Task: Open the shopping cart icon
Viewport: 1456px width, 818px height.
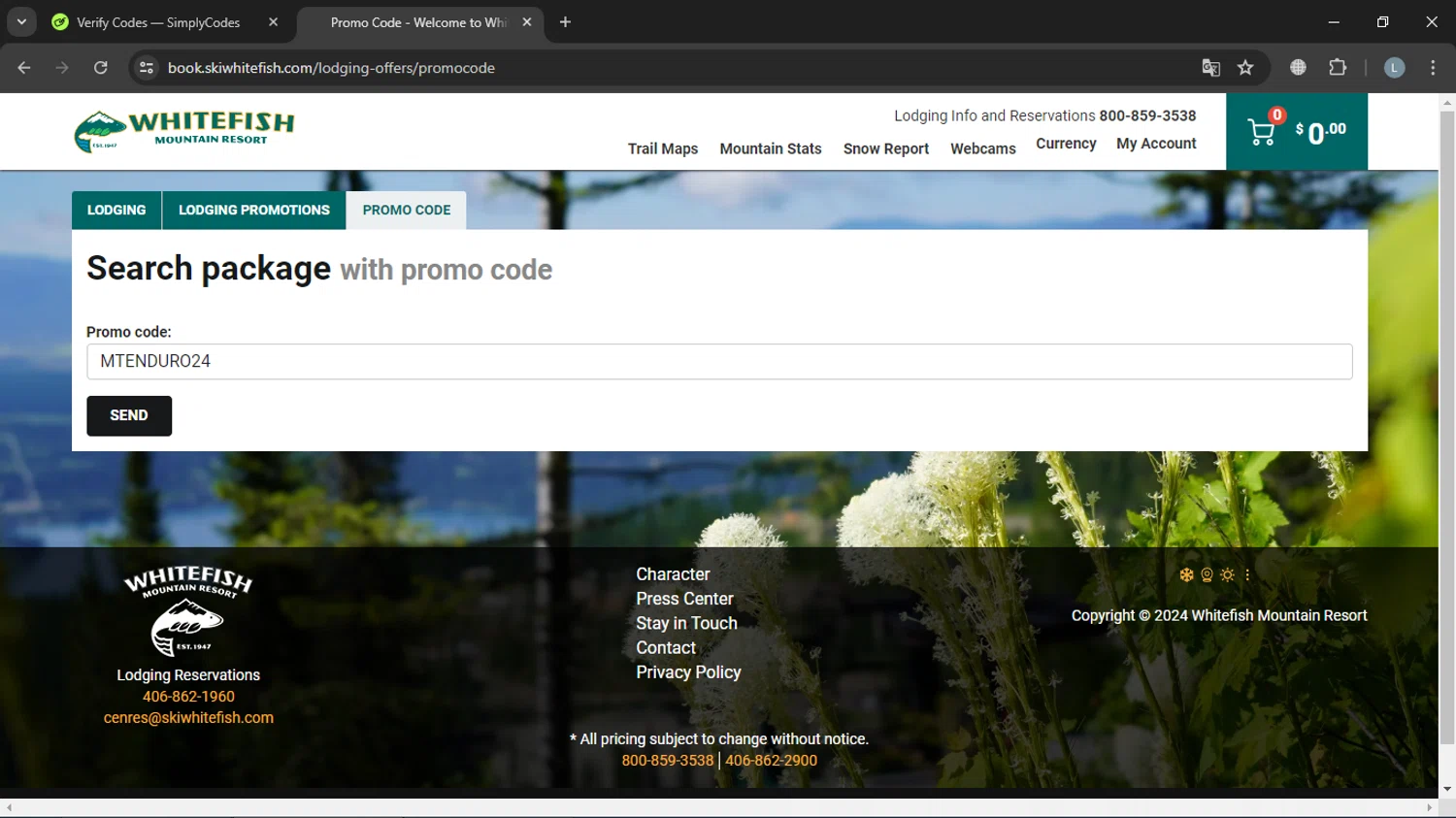Action: (1261, 132)
